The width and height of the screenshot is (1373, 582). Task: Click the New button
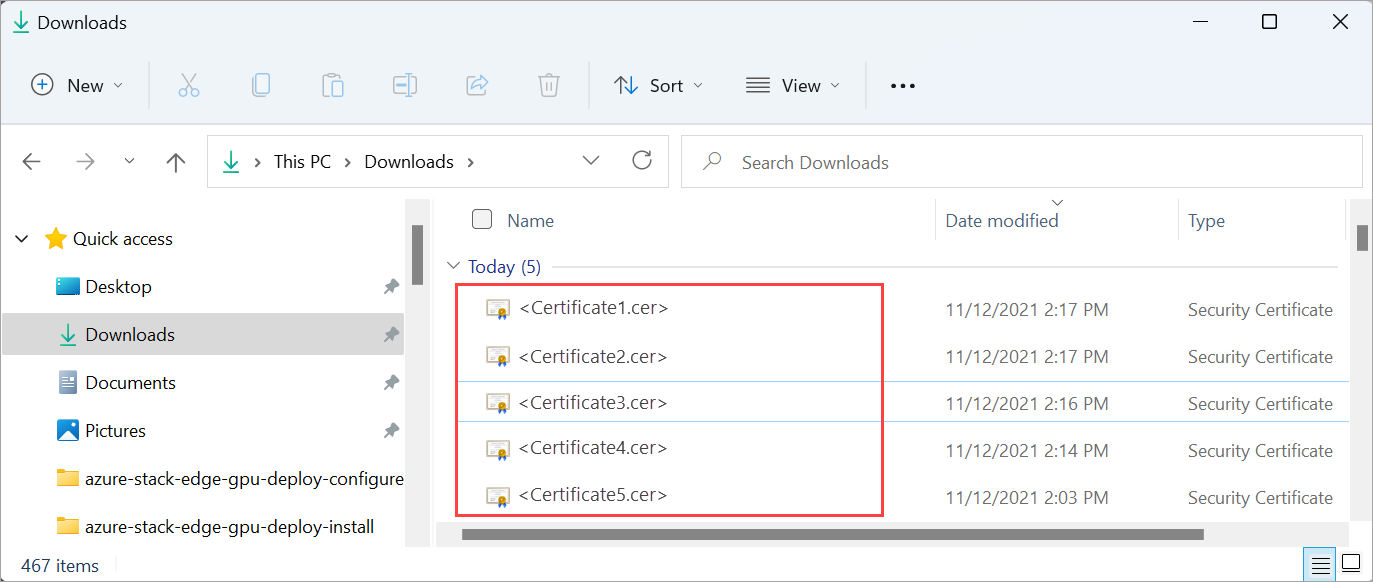click(77, 86)
